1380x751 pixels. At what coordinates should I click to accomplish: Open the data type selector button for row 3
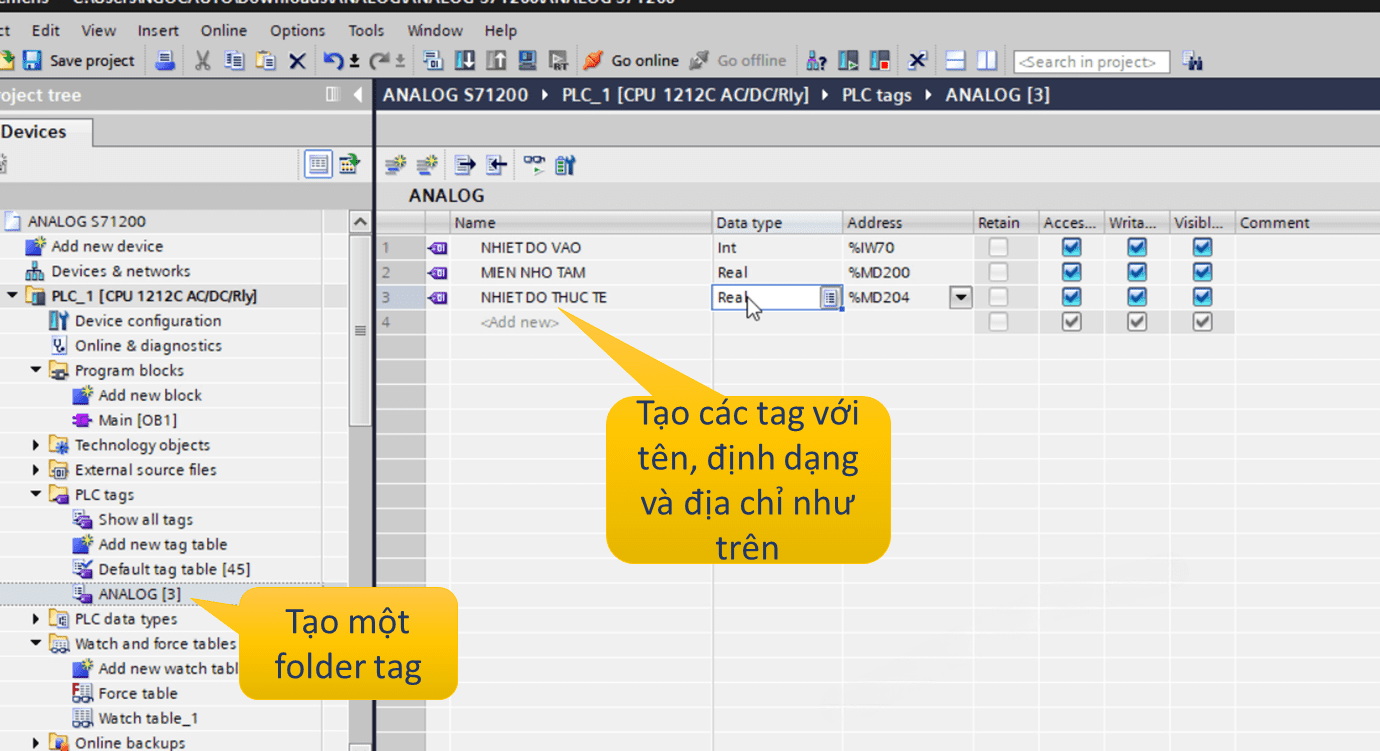[830, 297]
